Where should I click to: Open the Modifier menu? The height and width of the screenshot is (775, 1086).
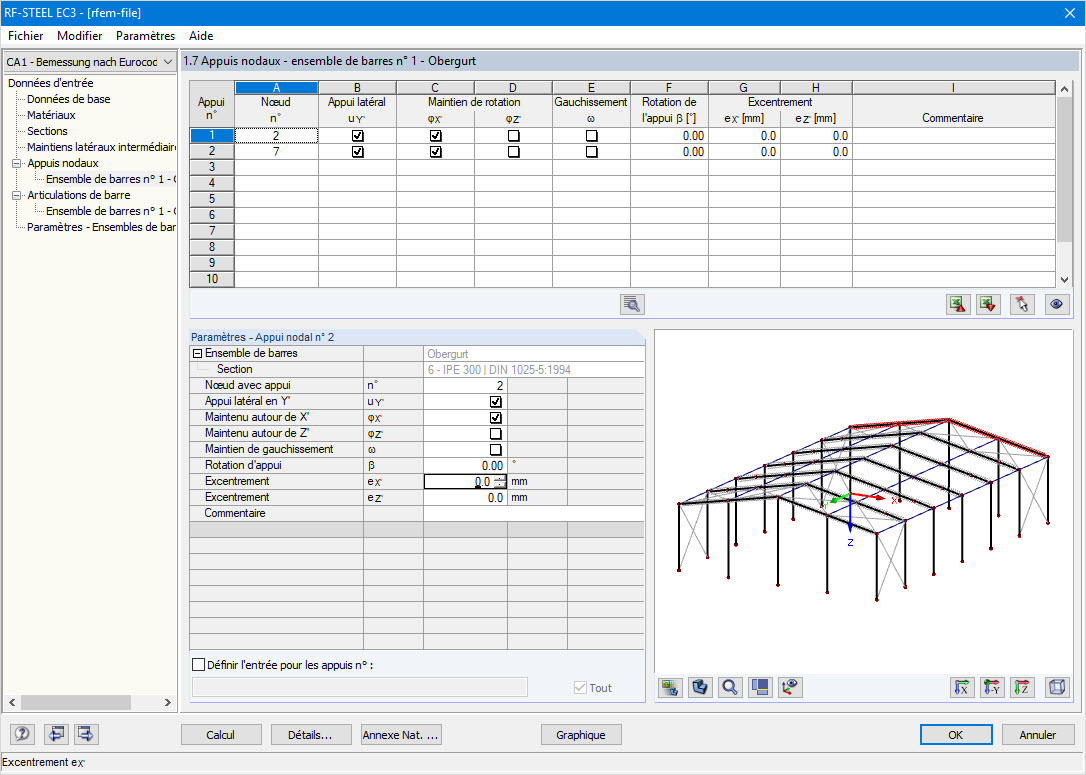tap(80, 36)
